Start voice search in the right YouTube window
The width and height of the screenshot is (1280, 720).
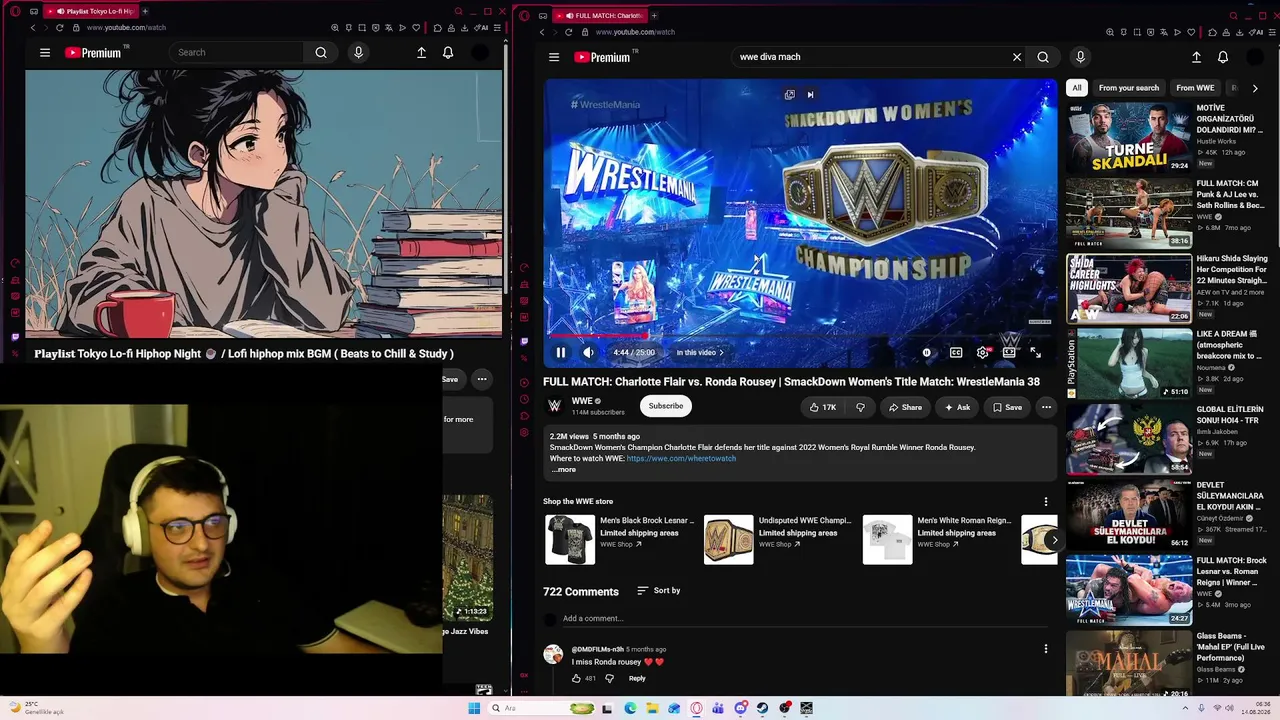[1080, 57]
